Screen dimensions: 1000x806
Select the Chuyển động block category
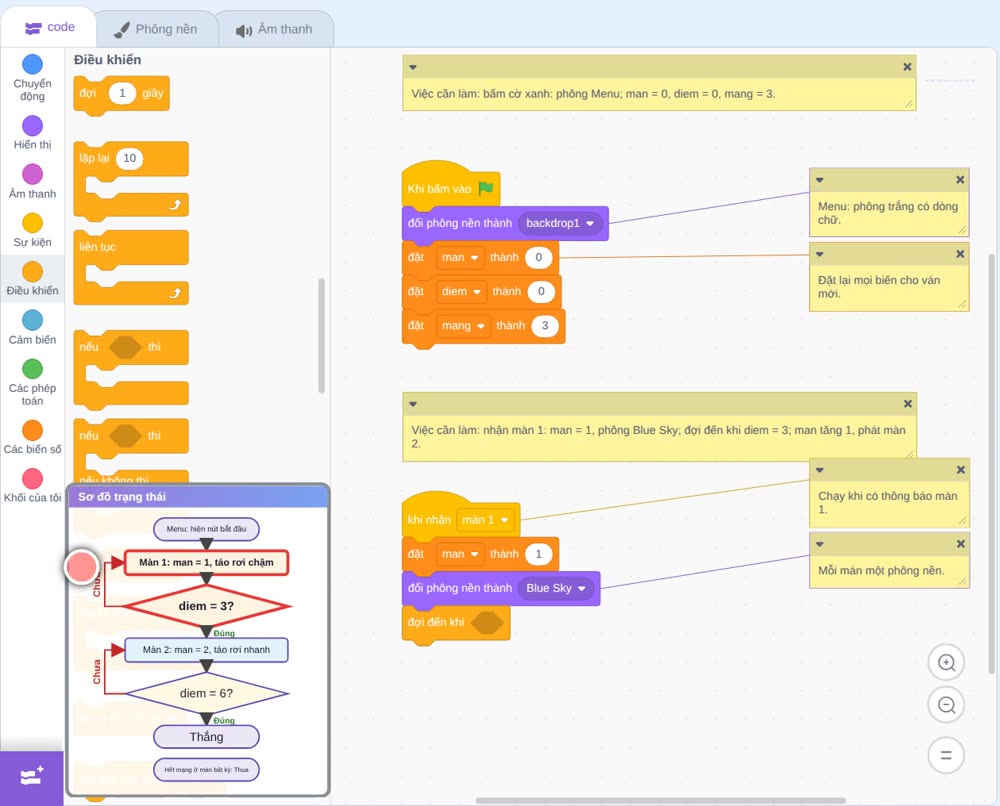32,78
